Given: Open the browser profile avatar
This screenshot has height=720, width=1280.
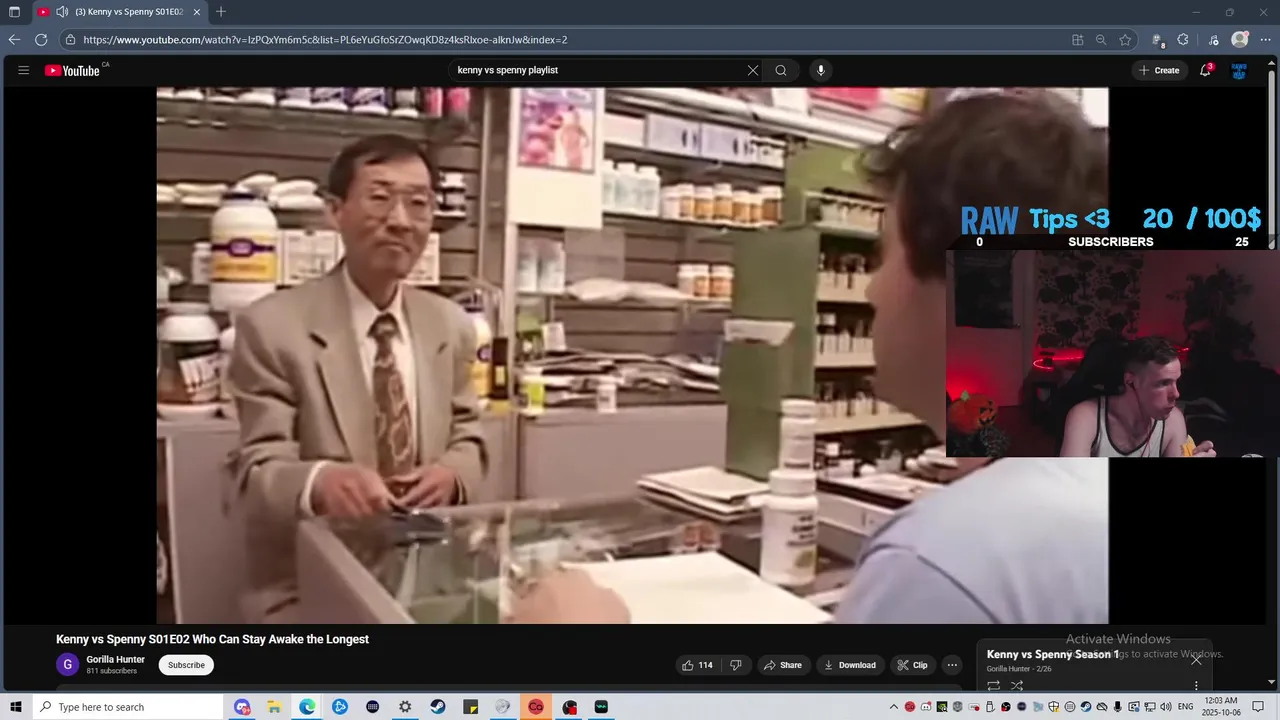Looking at the screenshot, I should click(x=1240, y=40).
